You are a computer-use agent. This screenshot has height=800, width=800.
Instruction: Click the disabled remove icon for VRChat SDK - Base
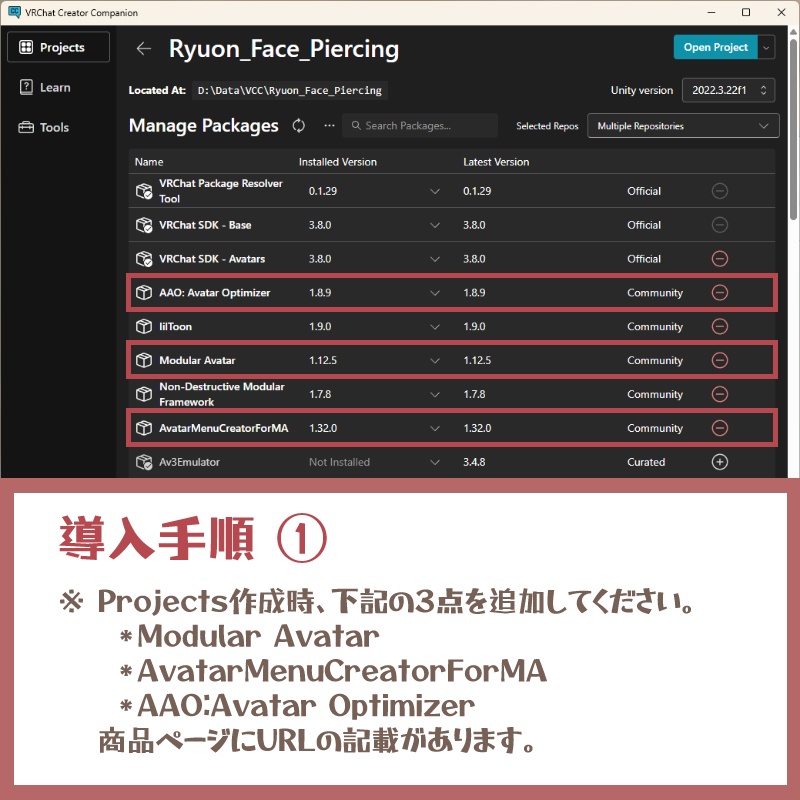[x=719, y=225]
